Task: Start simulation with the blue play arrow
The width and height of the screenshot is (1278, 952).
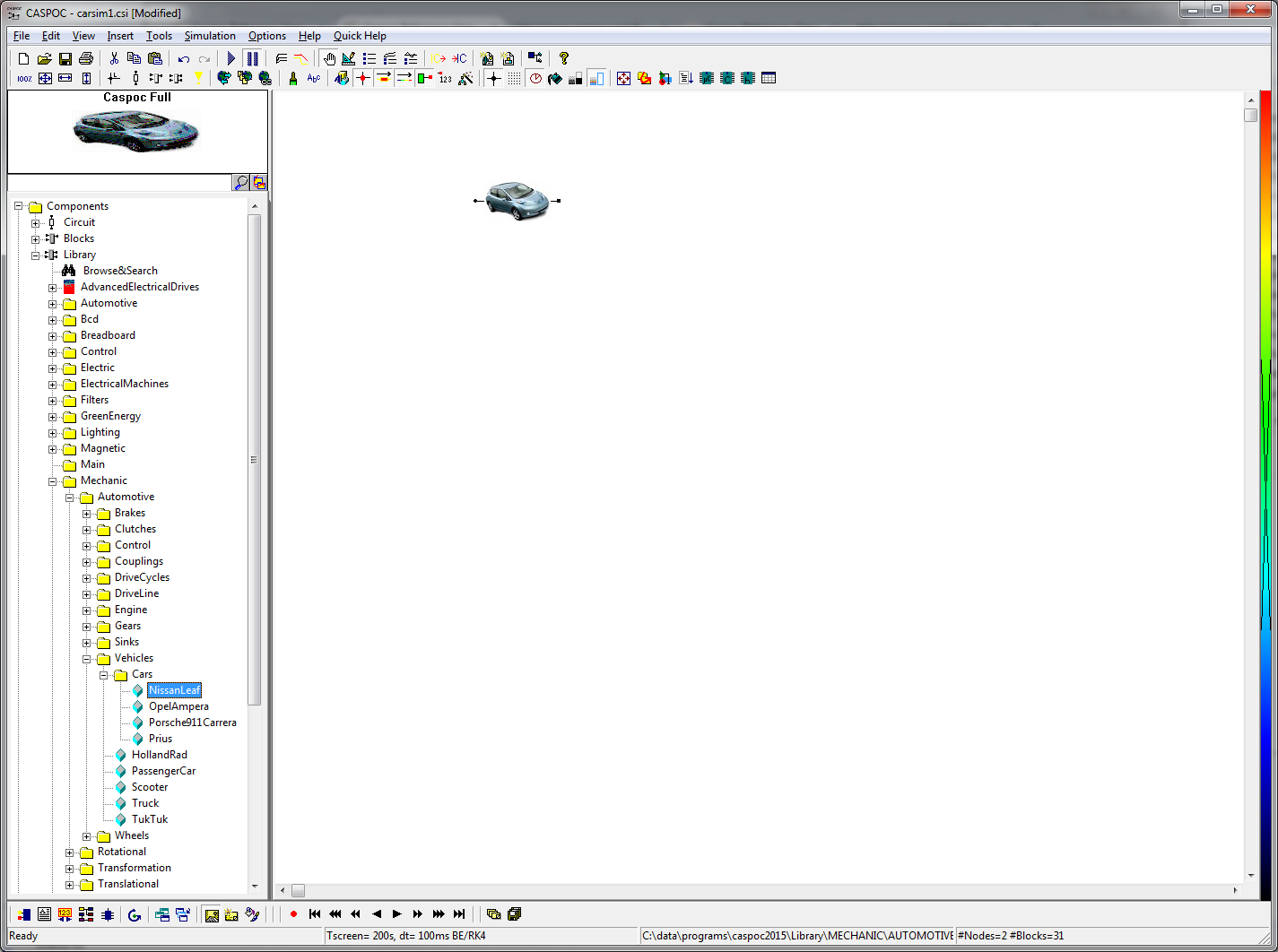Action: point(231,58)
